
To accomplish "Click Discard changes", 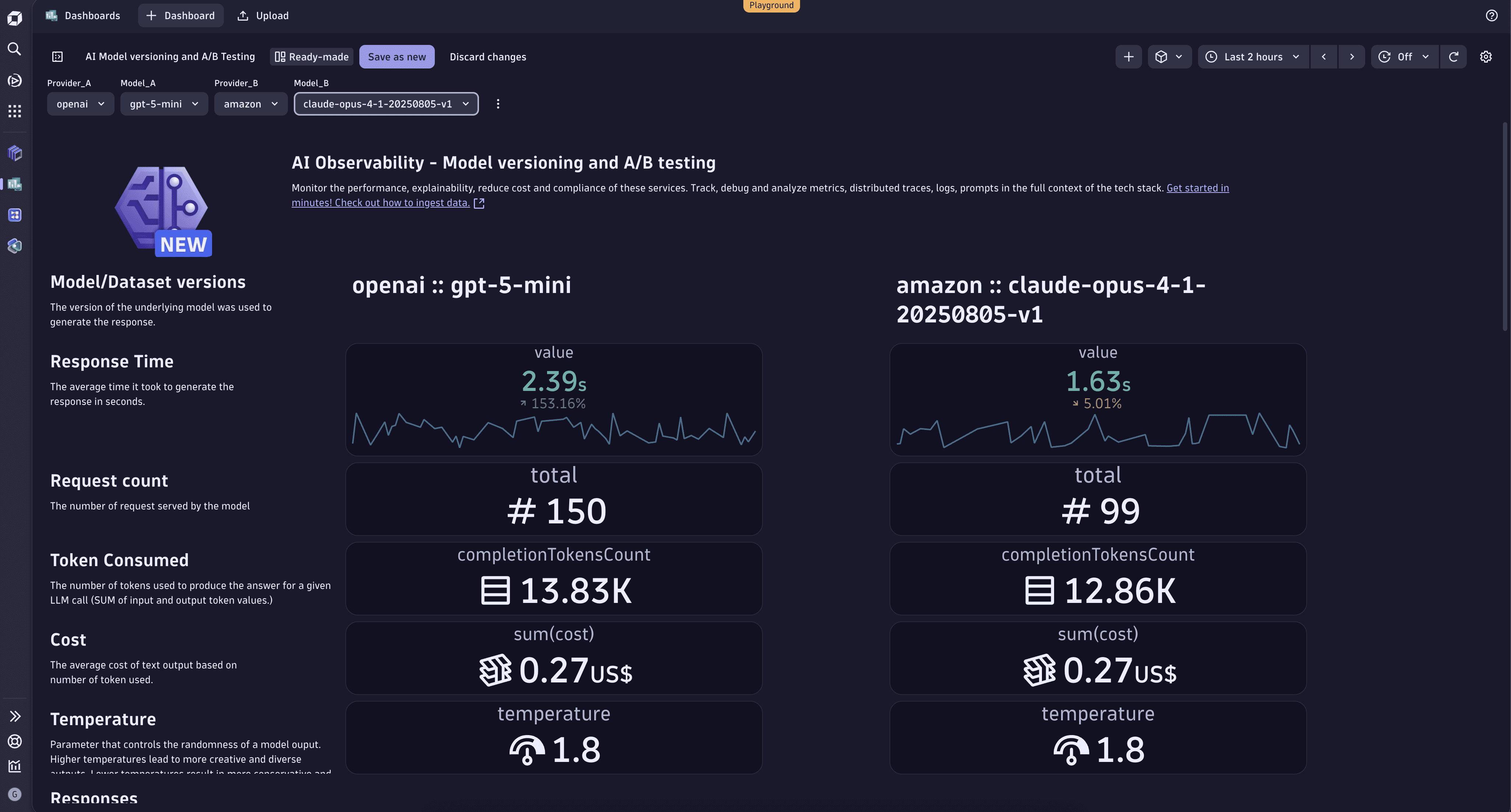I will tap(487, 57).
